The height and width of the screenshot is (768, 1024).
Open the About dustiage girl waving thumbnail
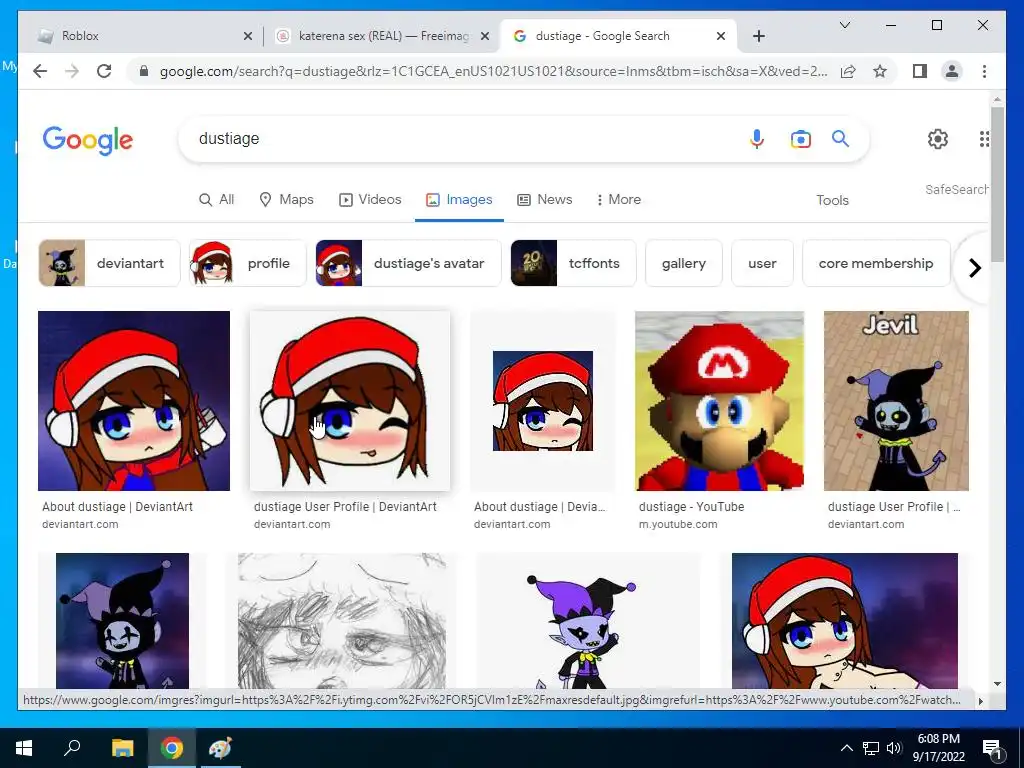(x=134, y=400)
